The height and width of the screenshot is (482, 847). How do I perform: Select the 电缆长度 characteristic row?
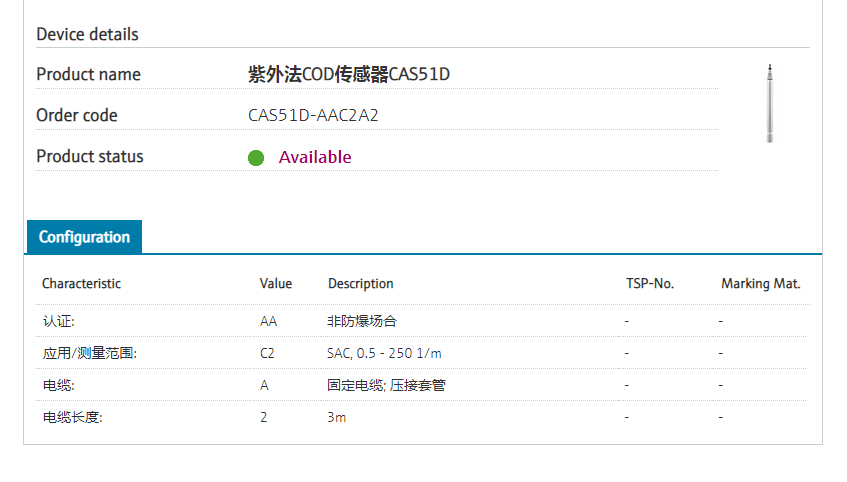pos(72,417)
